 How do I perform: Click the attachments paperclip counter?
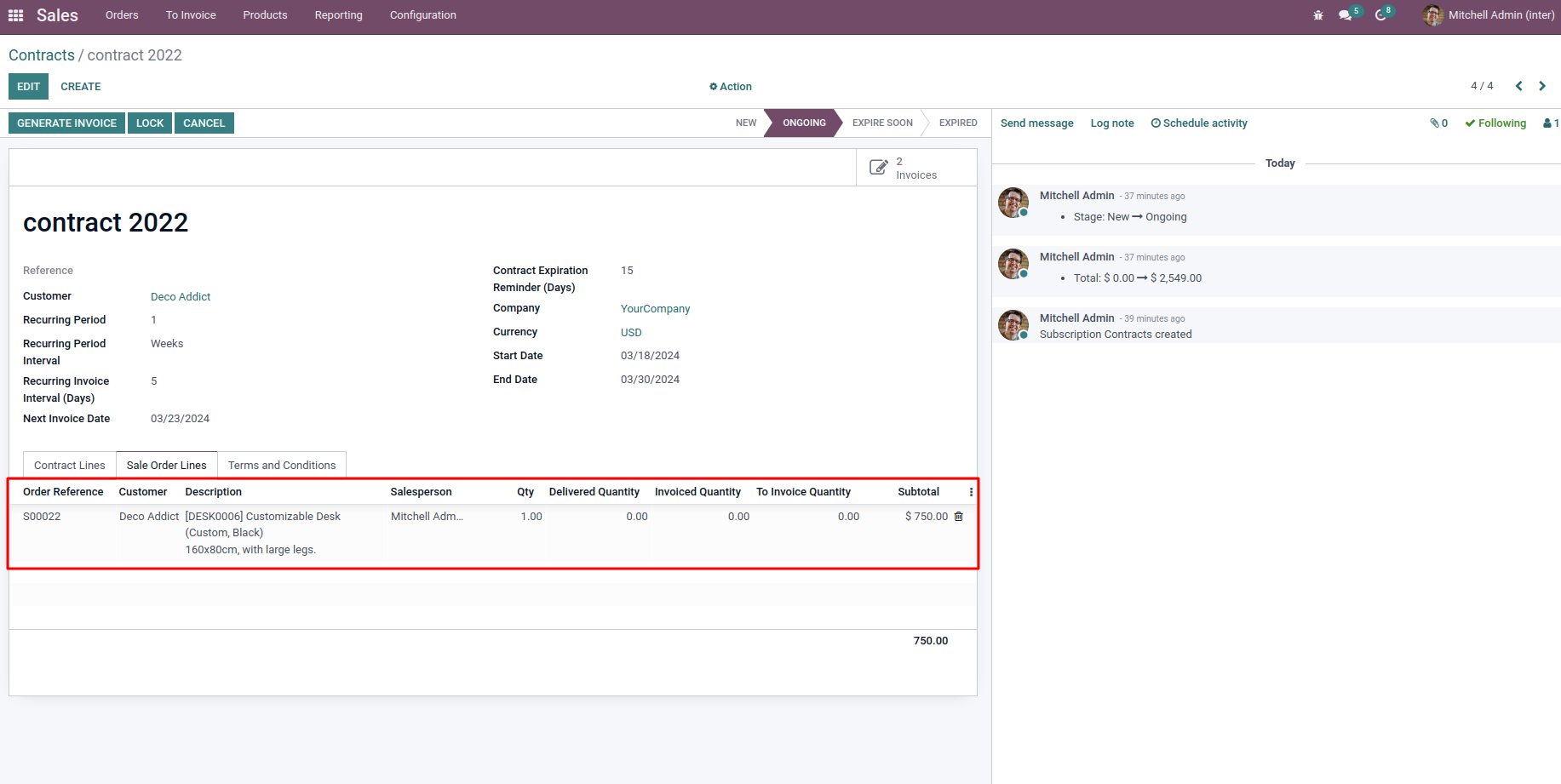pos(1439,123)
